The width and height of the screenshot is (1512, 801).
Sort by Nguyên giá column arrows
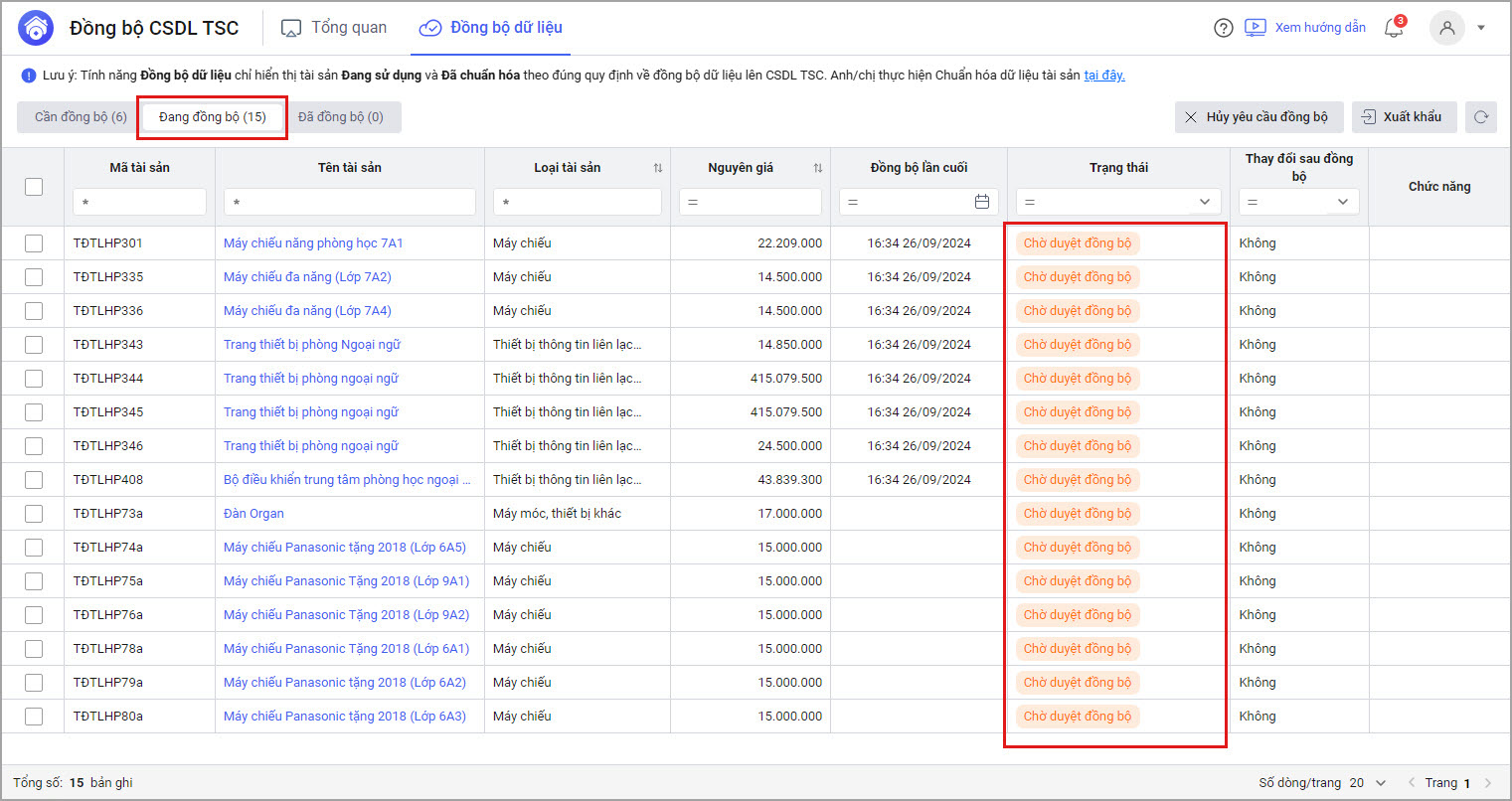817,168
